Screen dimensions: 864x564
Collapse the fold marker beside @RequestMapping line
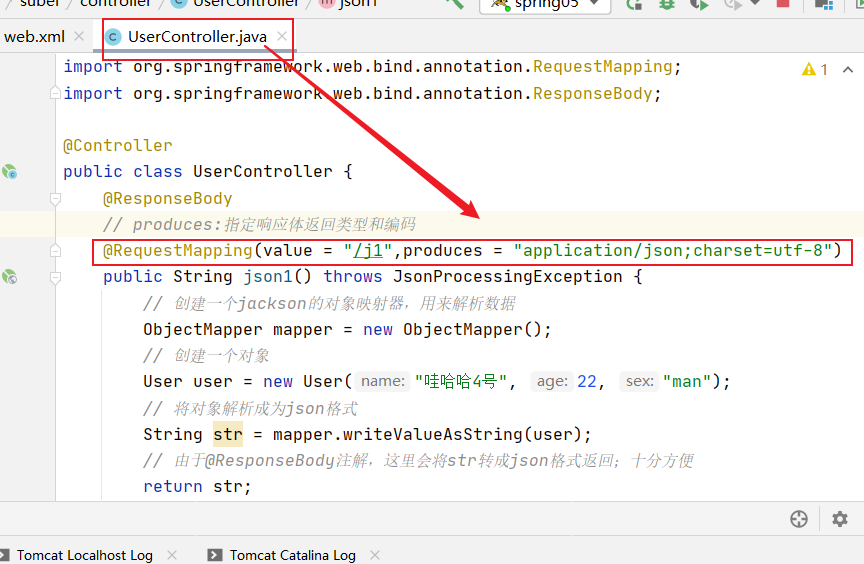tap(57, 251)
